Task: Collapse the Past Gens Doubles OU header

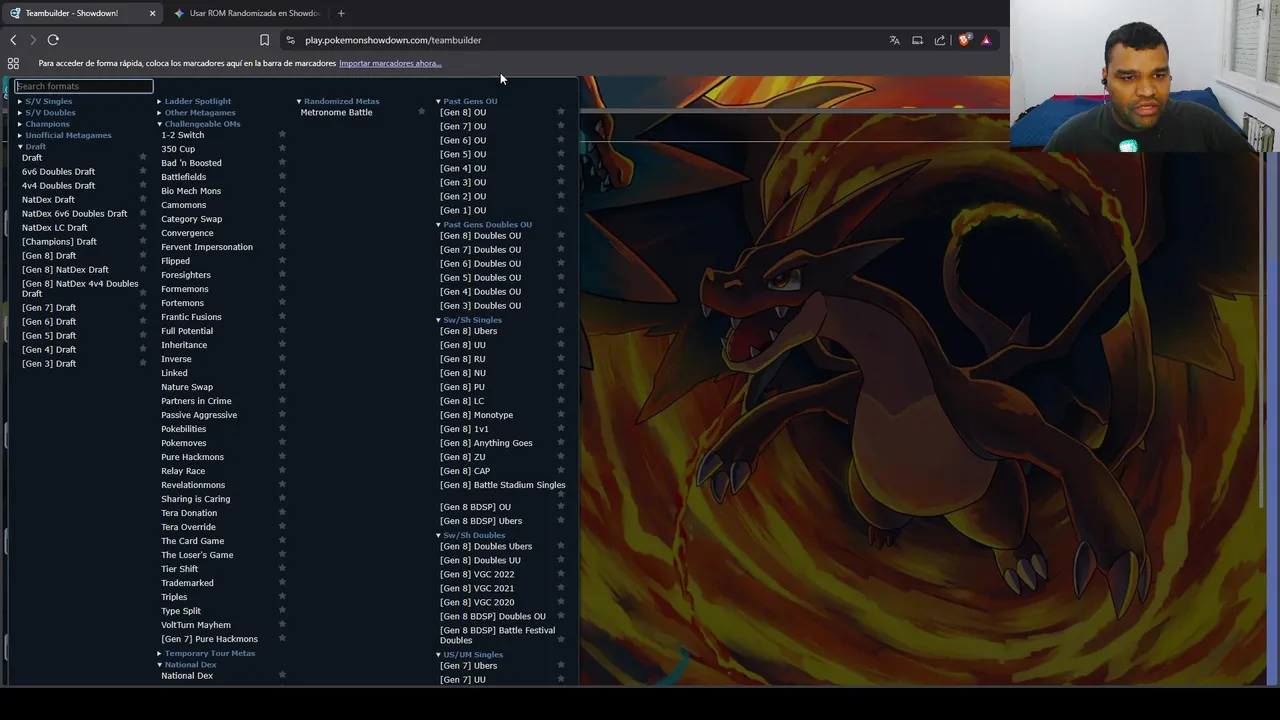Action: point(485,225)
